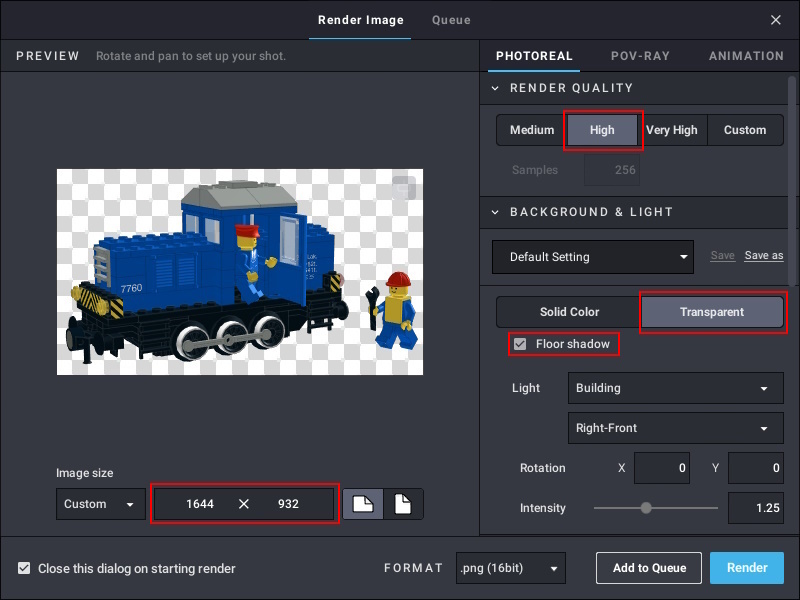Screen dimensions: 800x600
Task: Open the POV-Ray tab
Action: [640, 56]
